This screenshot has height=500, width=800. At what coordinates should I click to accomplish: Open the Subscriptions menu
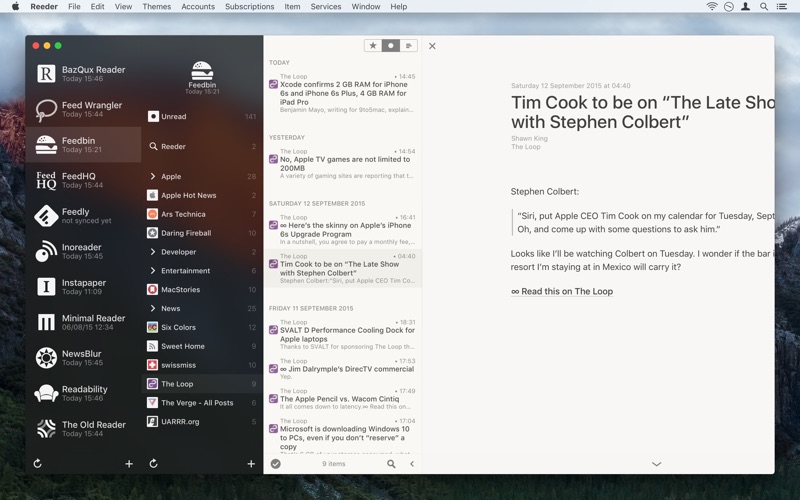[249, 7]
